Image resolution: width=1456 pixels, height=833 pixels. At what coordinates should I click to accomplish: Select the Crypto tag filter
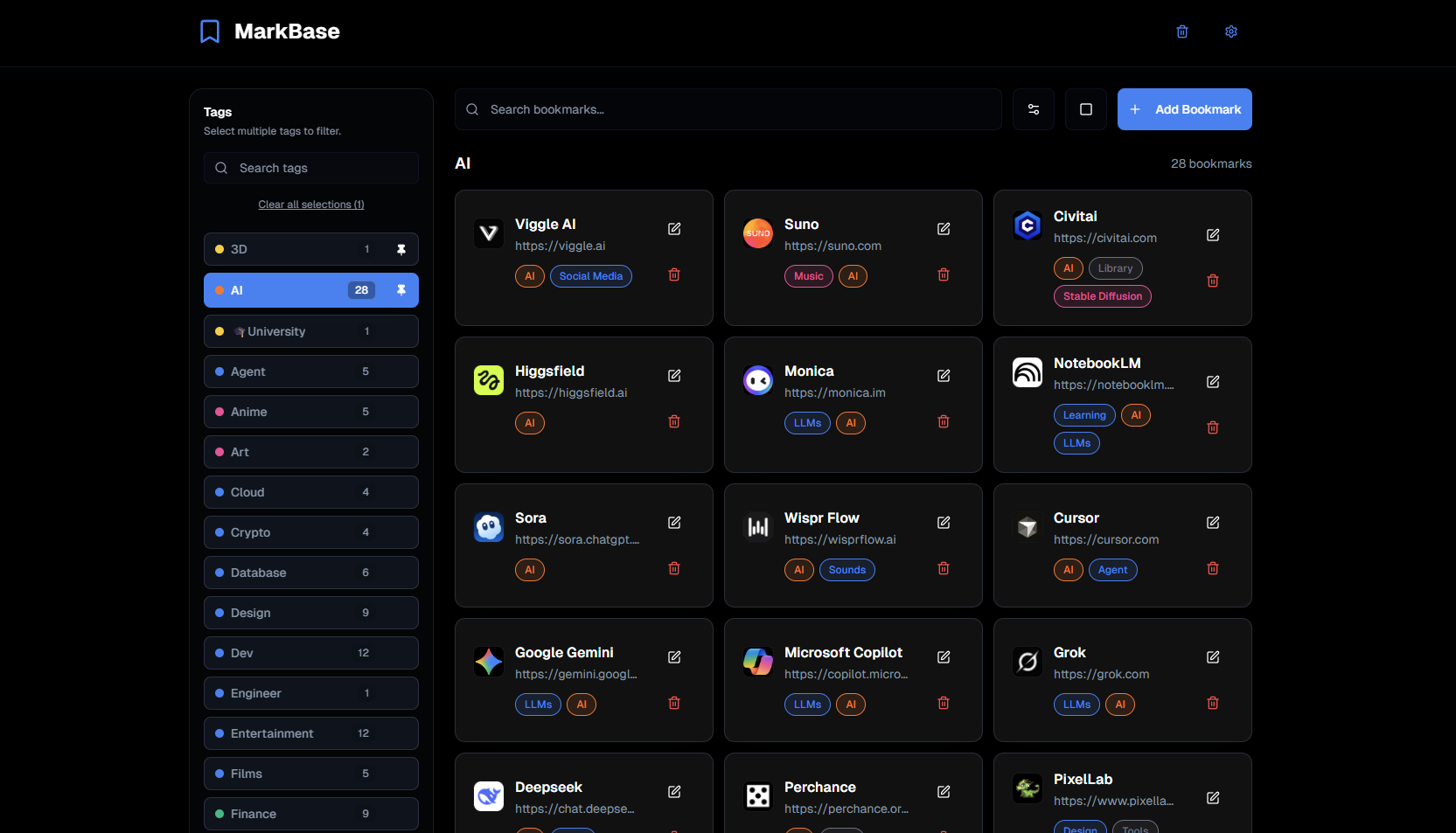(310, 532)
